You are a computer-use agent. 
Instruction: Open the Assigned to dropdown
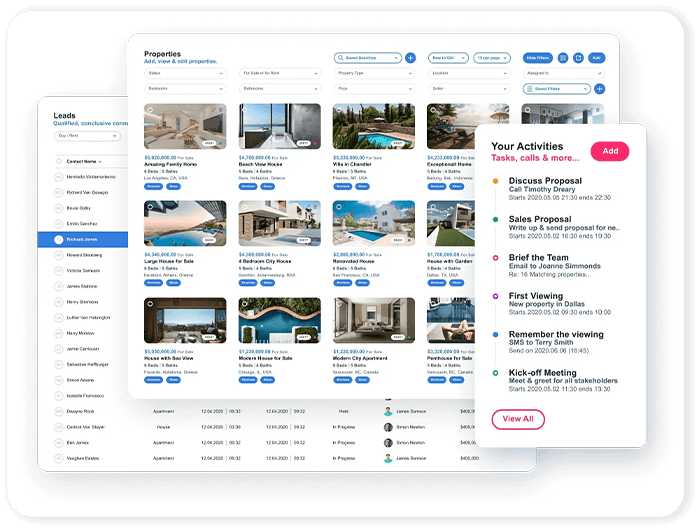click(564, 73)
